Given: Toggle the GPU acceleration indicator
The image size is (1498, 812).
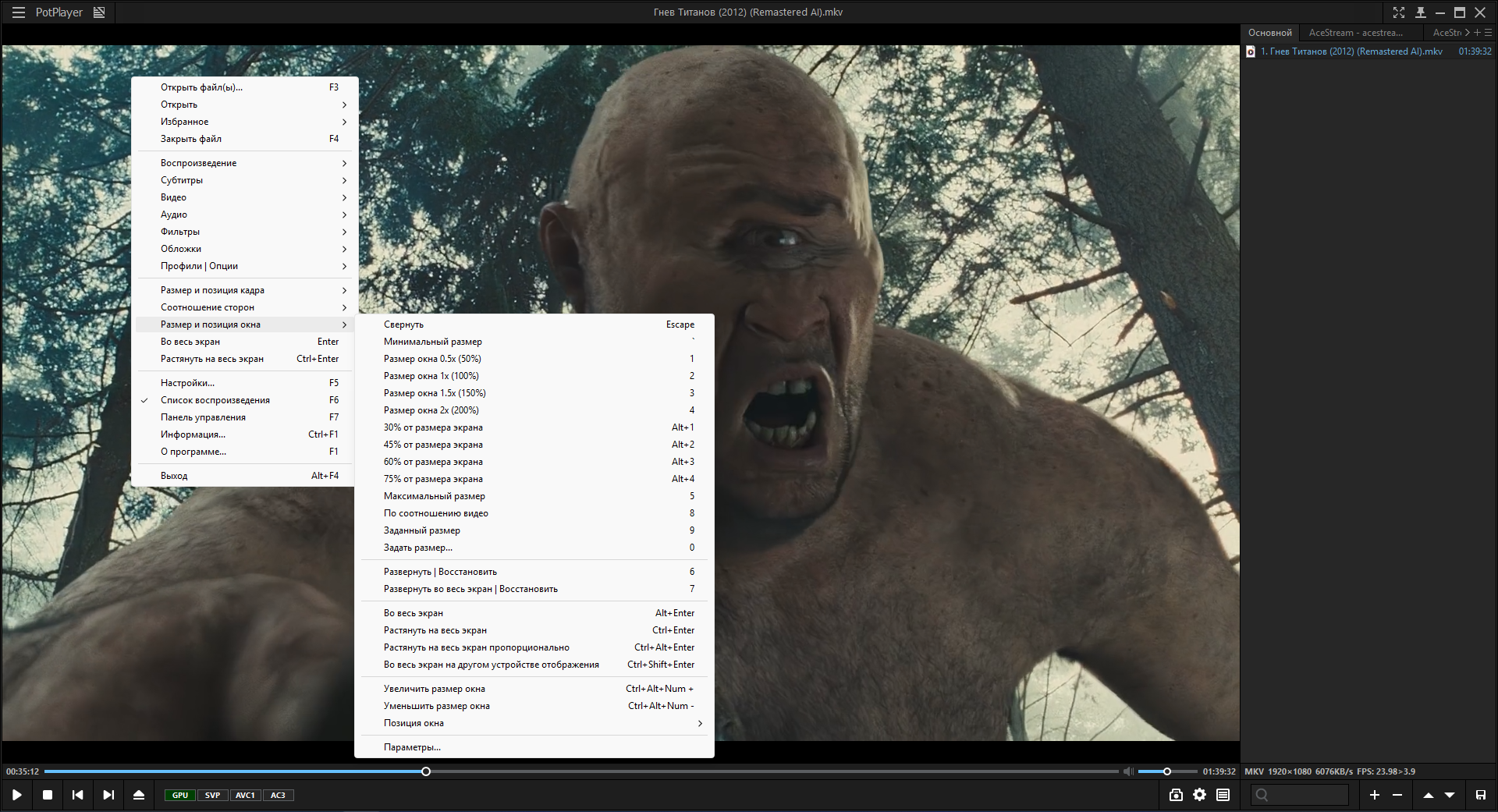Looking at the screenshot, I should [x=180, y=795].
